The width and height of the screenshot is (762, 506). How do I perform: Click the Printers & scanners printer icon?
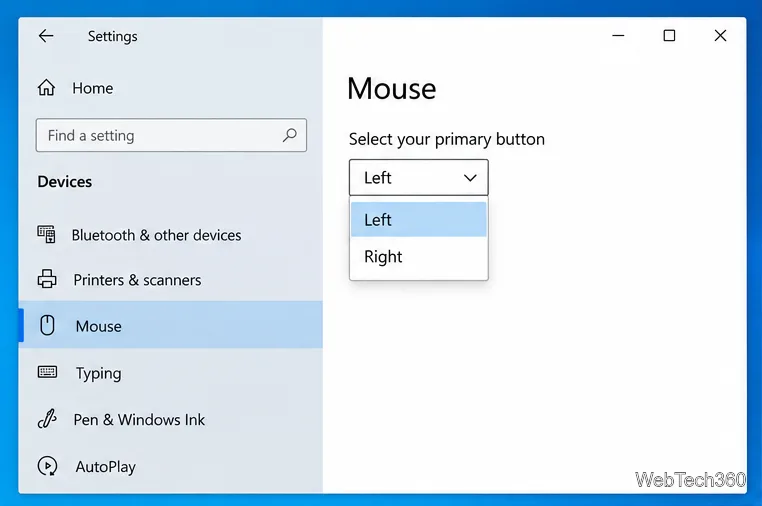click(47, 279)
